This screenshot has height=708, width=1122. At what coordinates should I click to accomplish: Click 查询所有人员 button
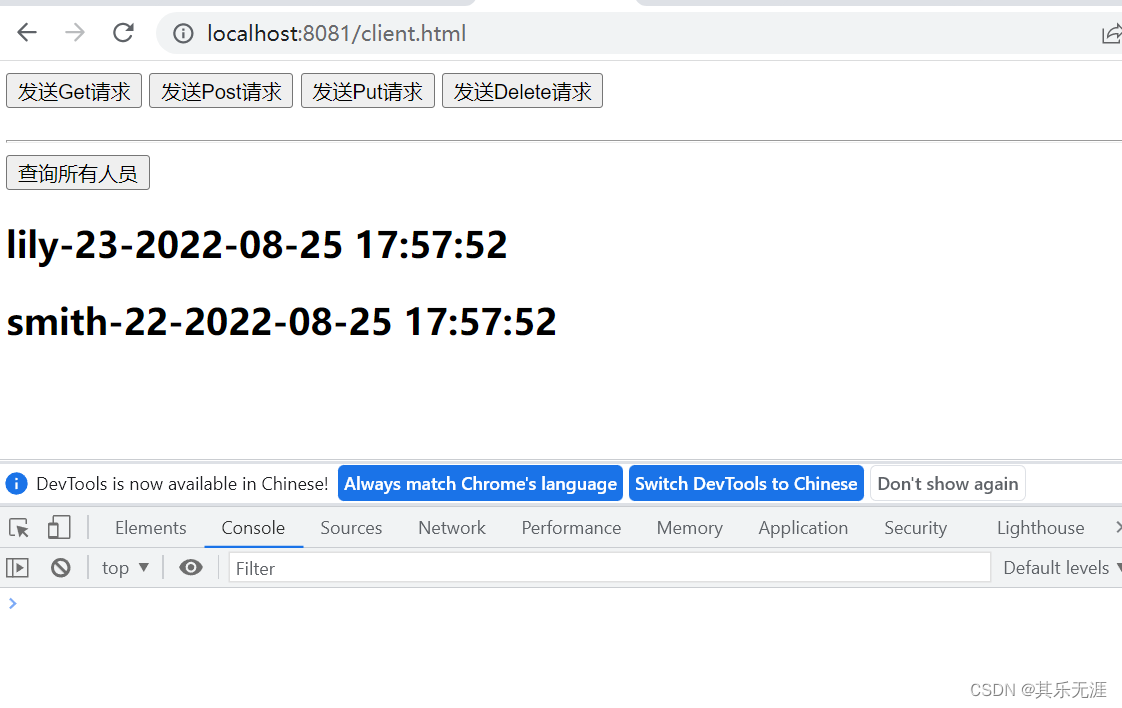point(78,173)
